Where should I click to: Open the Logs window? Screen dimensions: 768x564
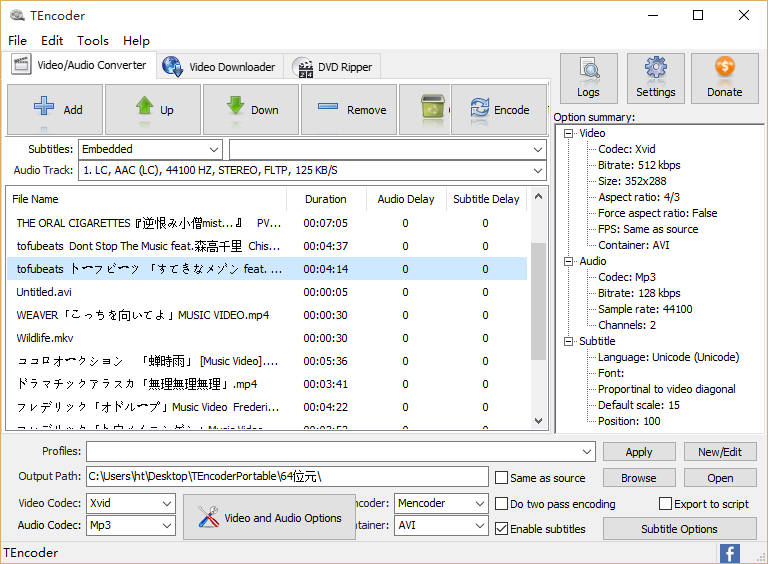point(588,78)
